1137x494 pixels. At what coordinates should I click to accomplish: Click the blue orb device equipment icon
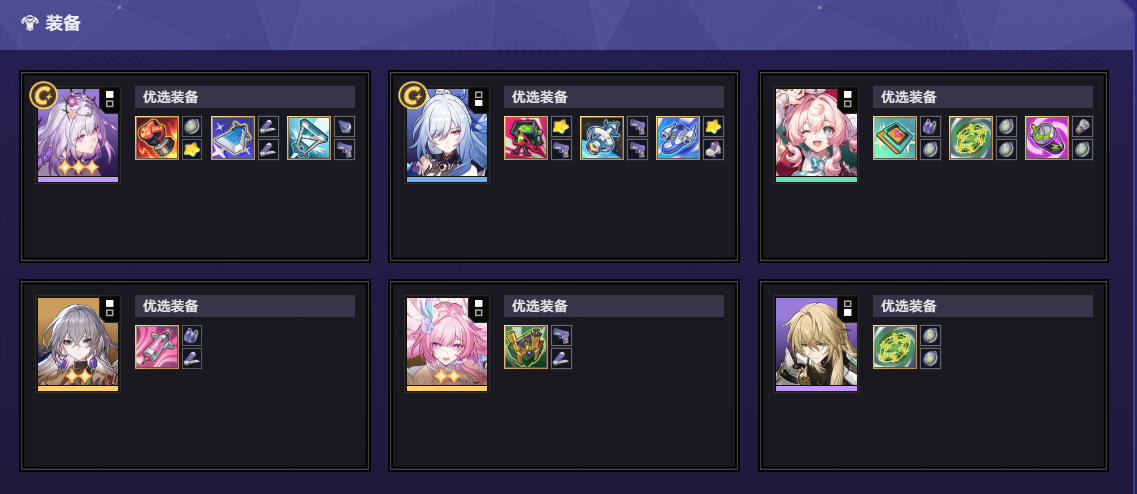(602, 138)
